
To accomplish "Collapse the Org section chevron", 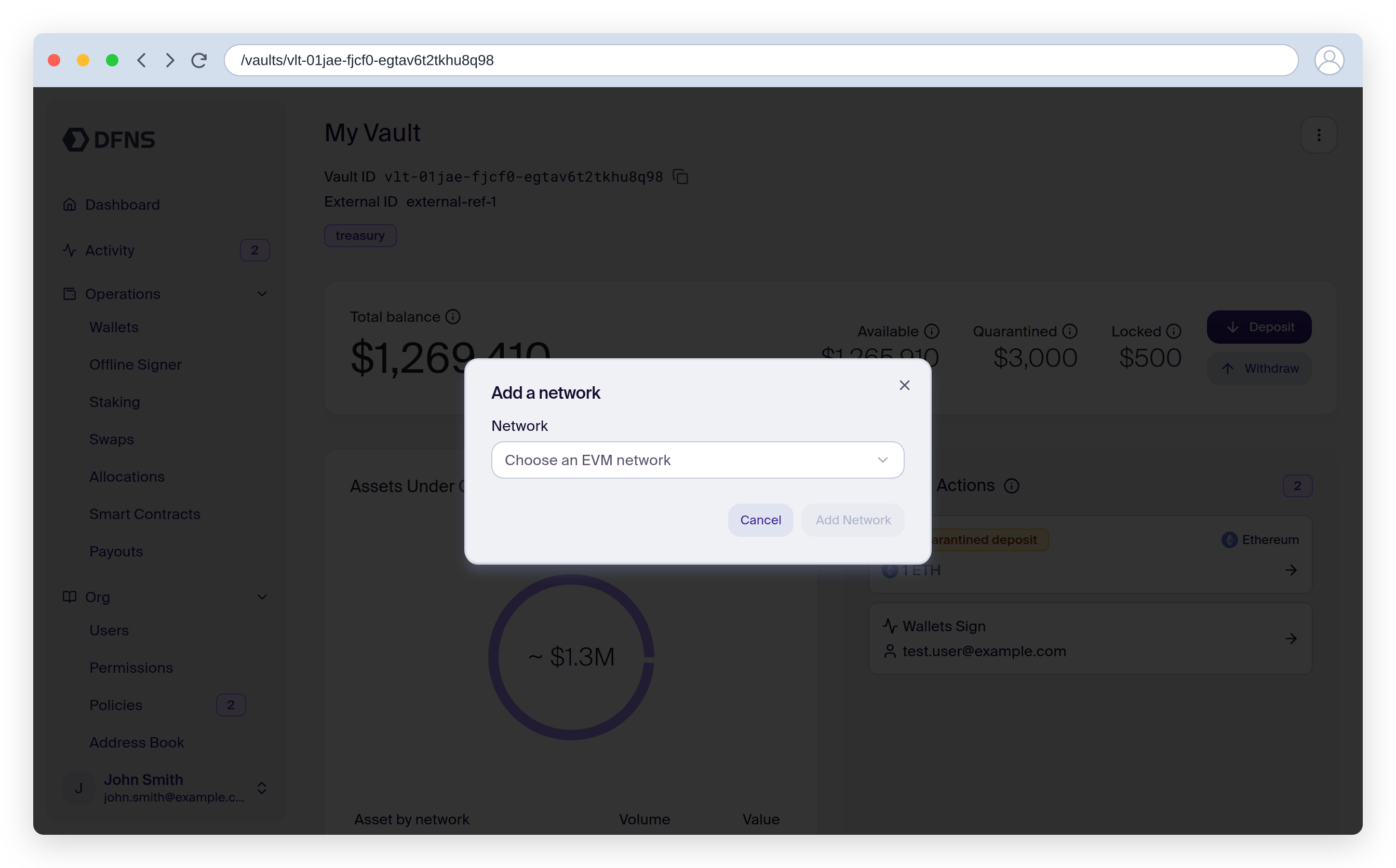I will point(262,597).
